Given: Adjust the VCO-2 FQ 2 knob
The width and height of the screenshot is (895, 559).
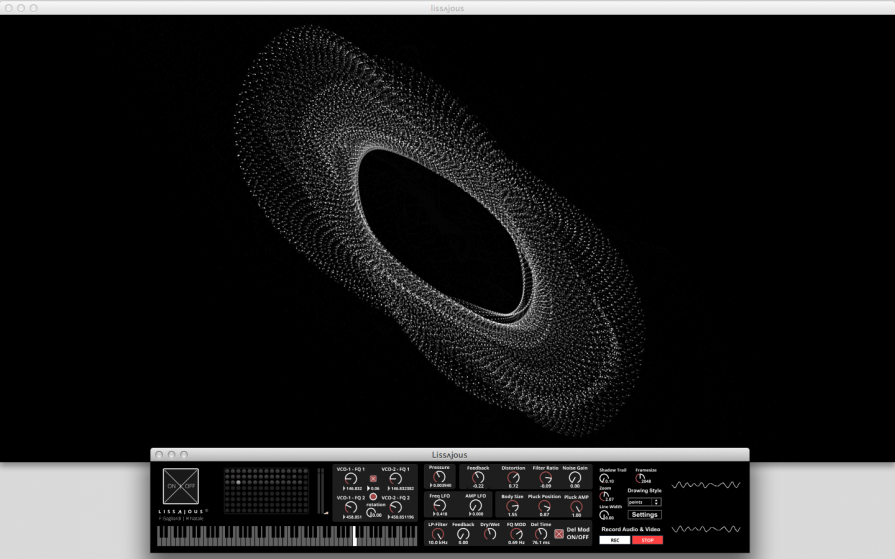Looking at the screenshot, I should 395,507.
